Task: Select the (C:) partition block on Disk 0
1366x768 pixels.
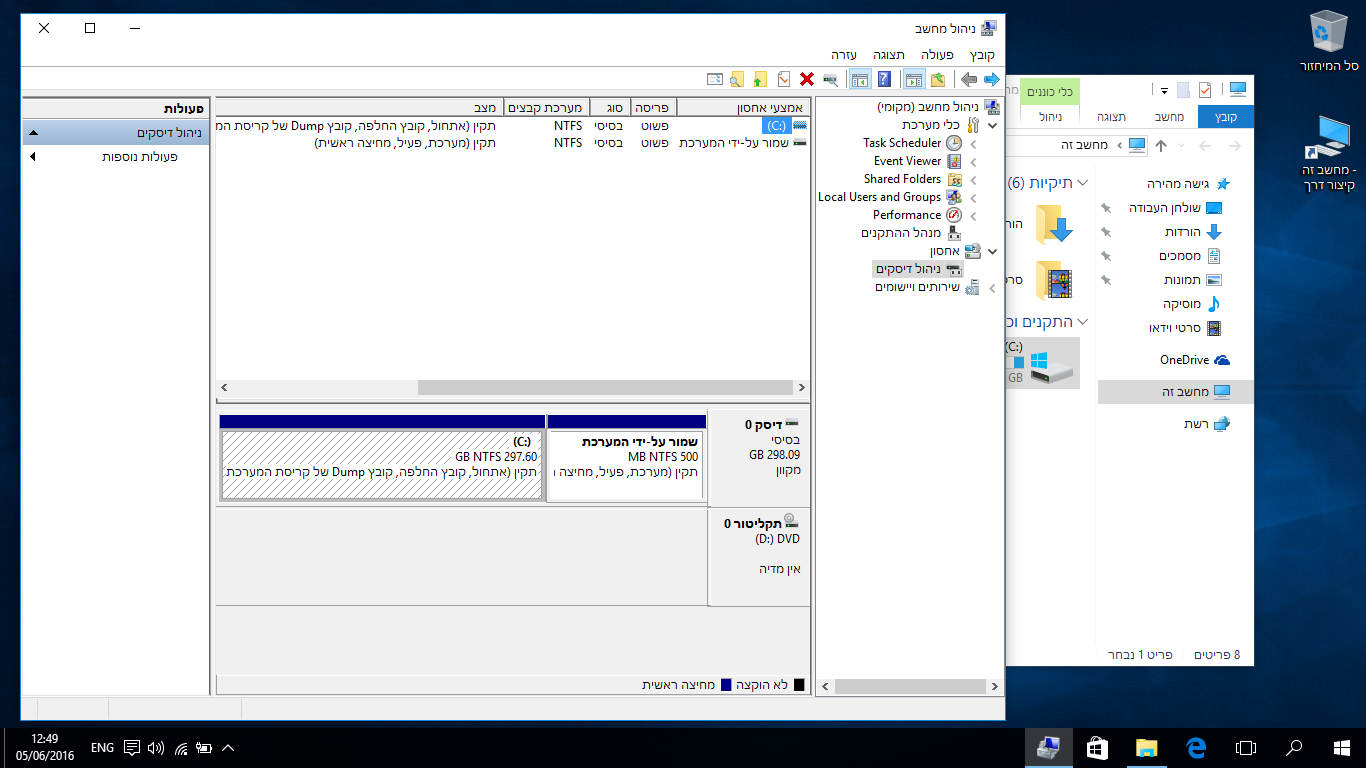Action: tap(381, 464)
